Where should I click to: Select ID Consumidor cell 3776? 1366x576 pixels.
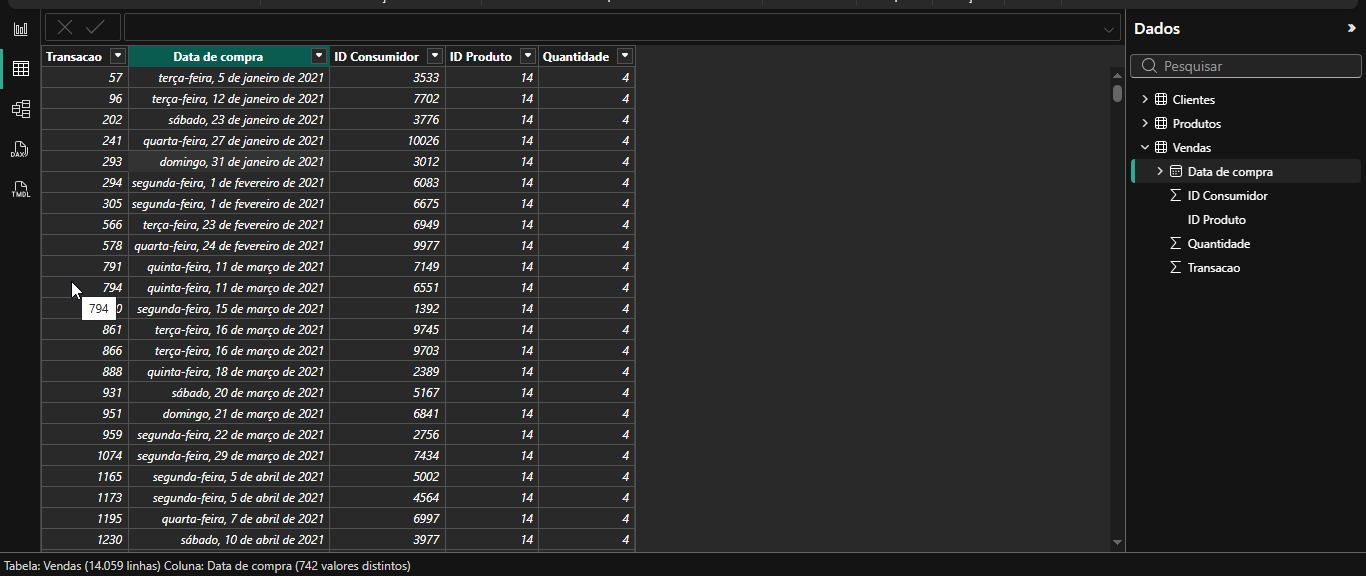tap(387, 119)
